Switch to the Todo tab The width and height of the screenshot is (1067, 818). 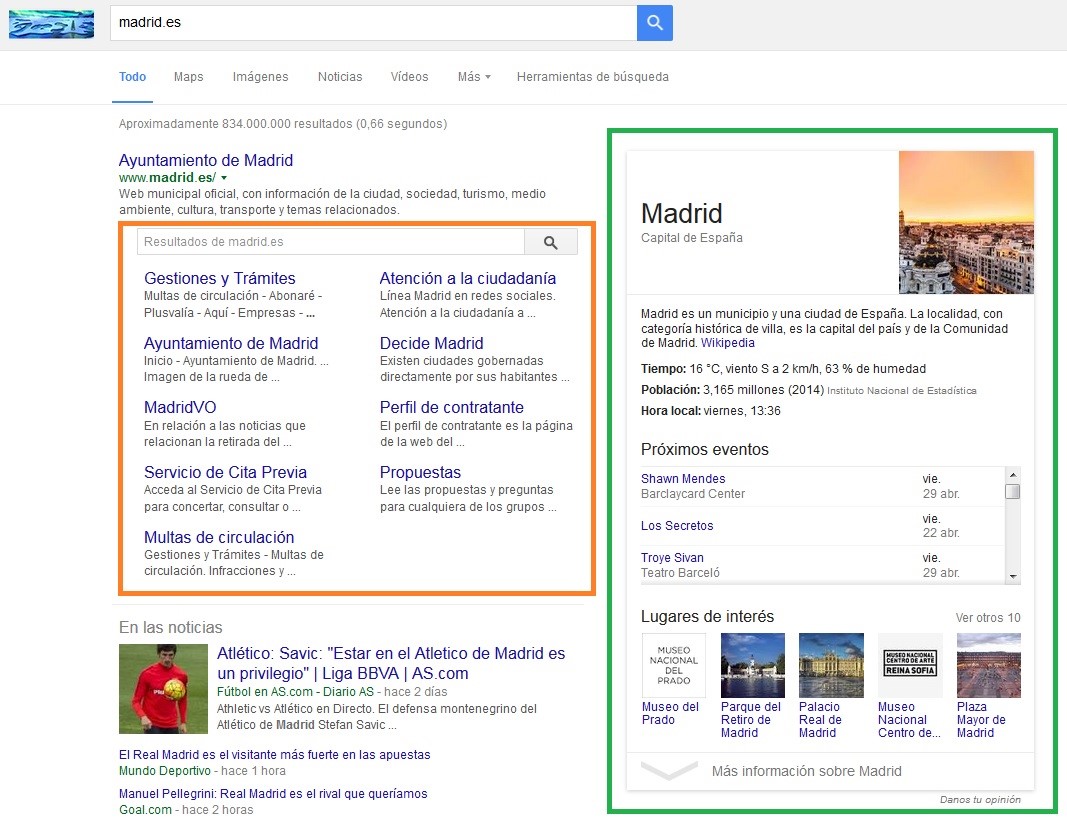click(x=133, y=77)
